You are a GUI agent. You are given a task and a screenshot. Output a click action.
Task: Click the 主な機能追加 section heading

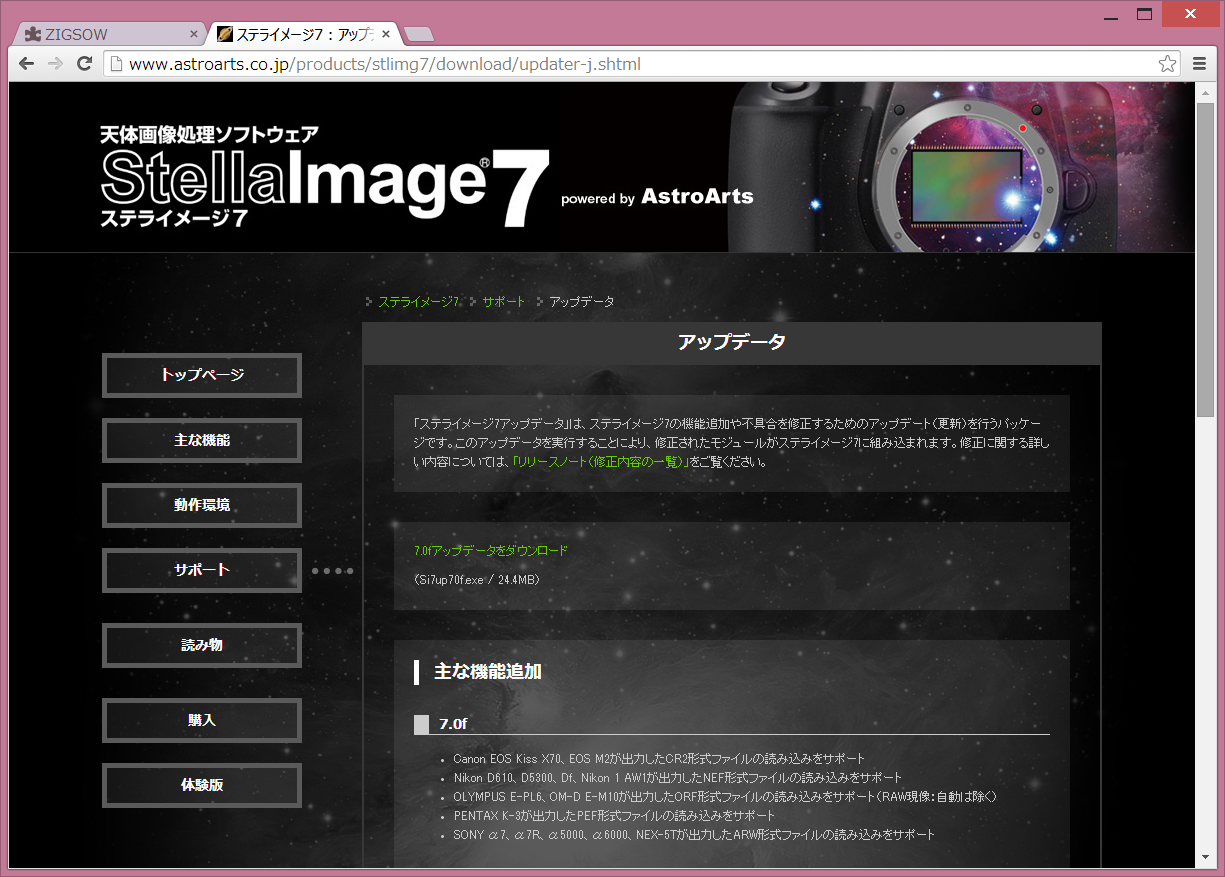pos(488,672)
